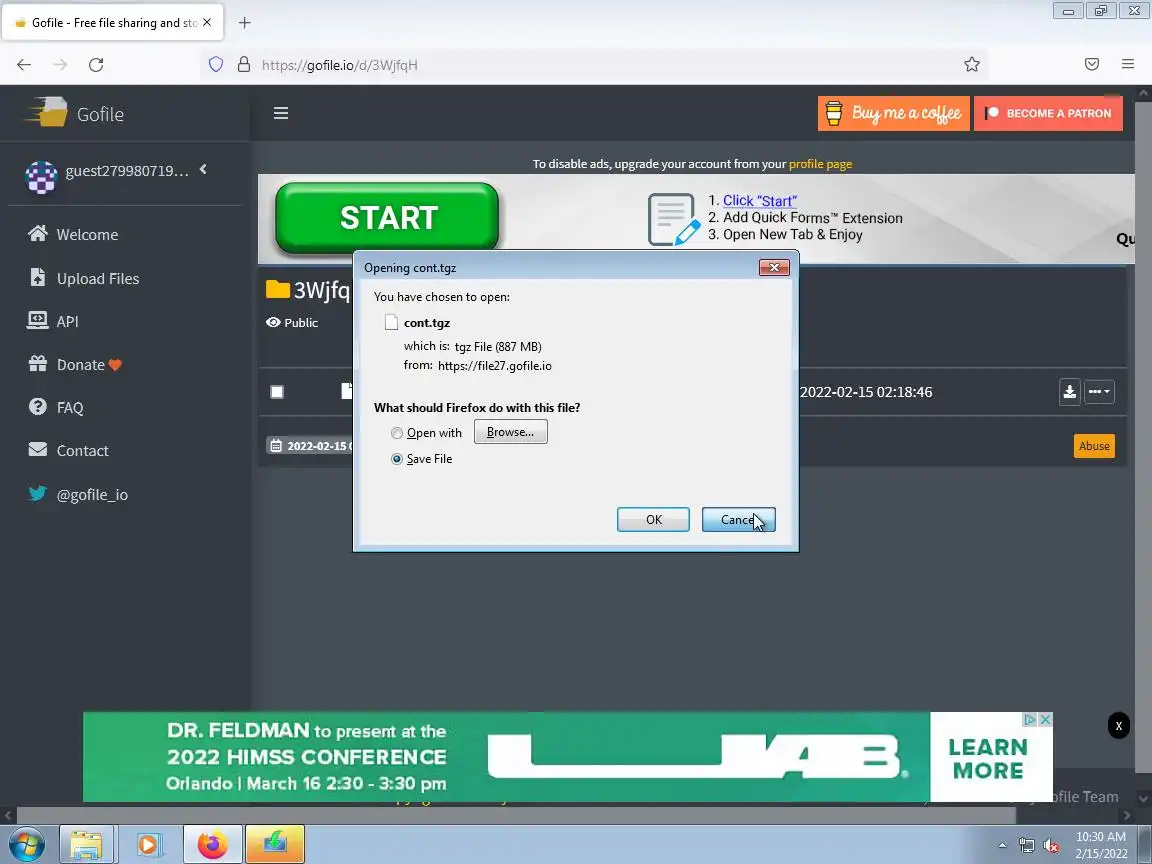This screenshot has width=1152, height=864.
Task: Click the file download icon
Action: tap(1070, 392)
